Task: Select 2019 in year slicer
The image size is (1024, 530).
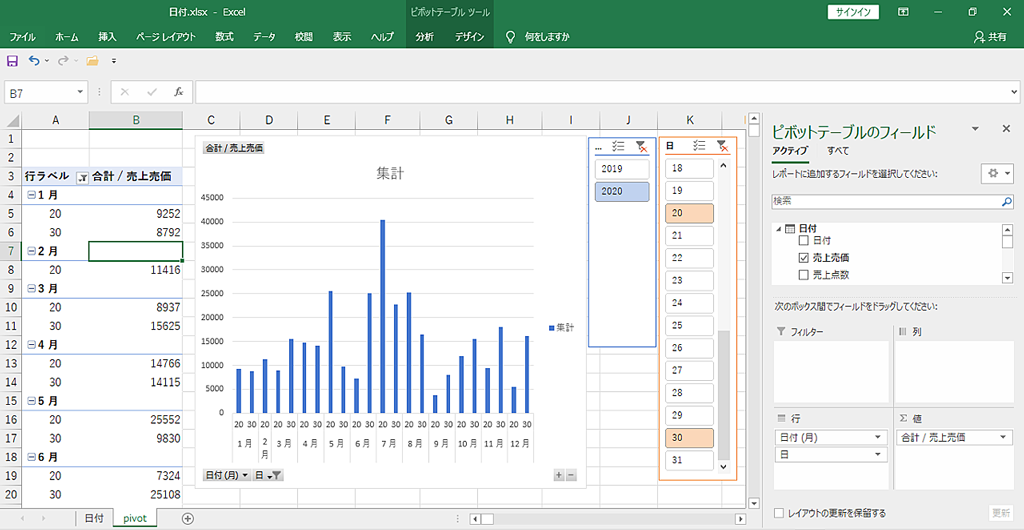Action: (622, 168)
